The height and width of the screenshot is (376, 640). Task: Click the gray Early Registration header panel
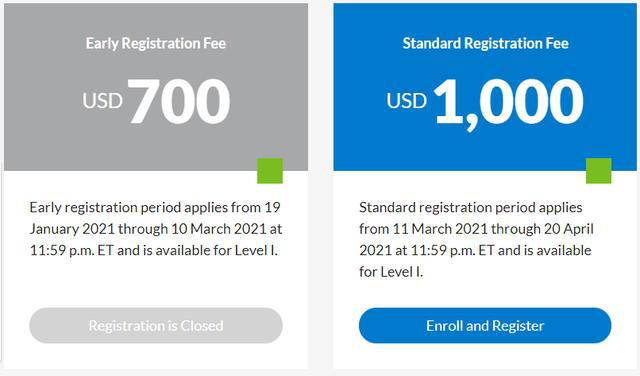156,87
